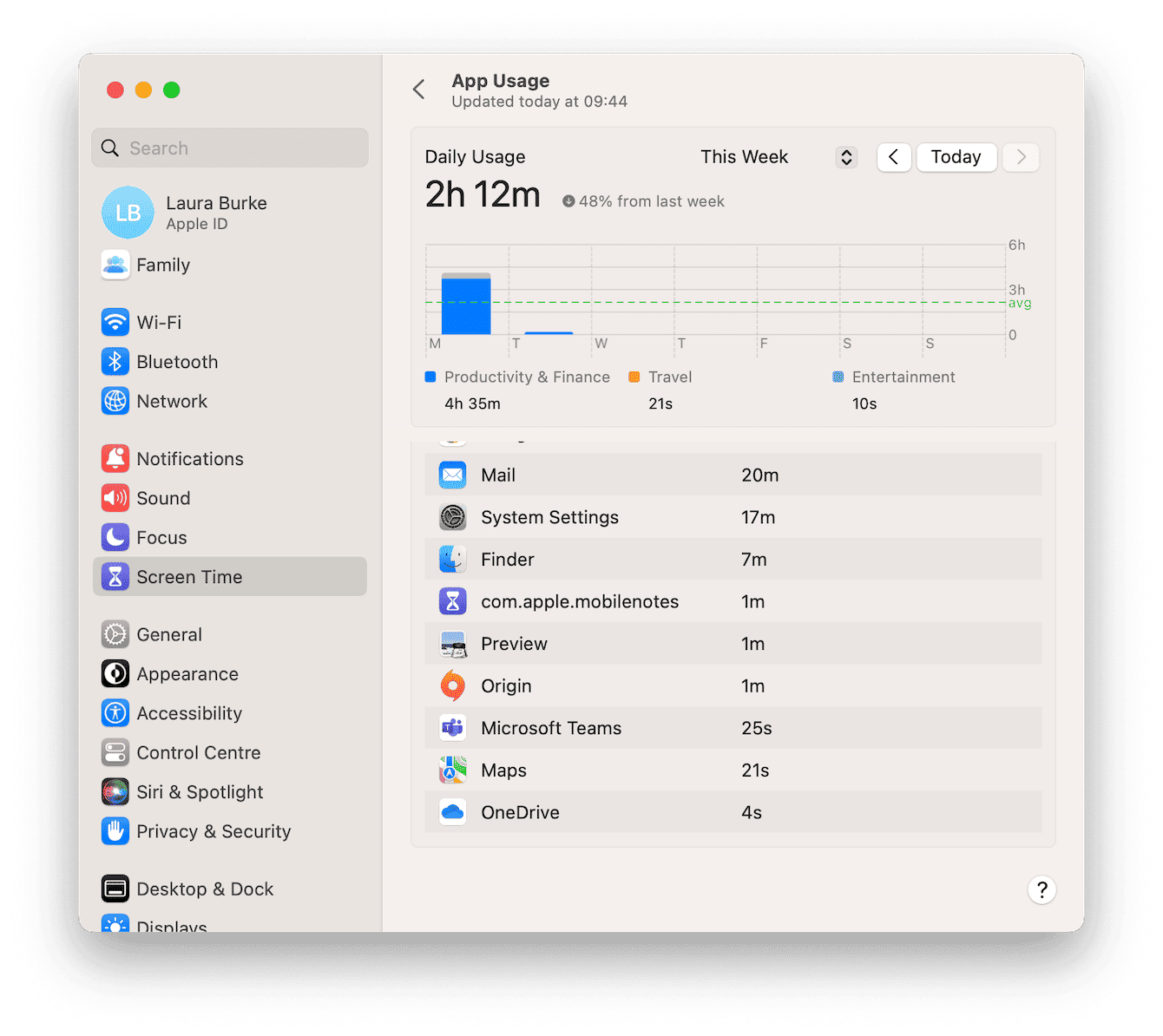Open Desktop & Dock settings
This screenshot has width=1163, height=1036.
pyautogui.click(x=205, y=888)
